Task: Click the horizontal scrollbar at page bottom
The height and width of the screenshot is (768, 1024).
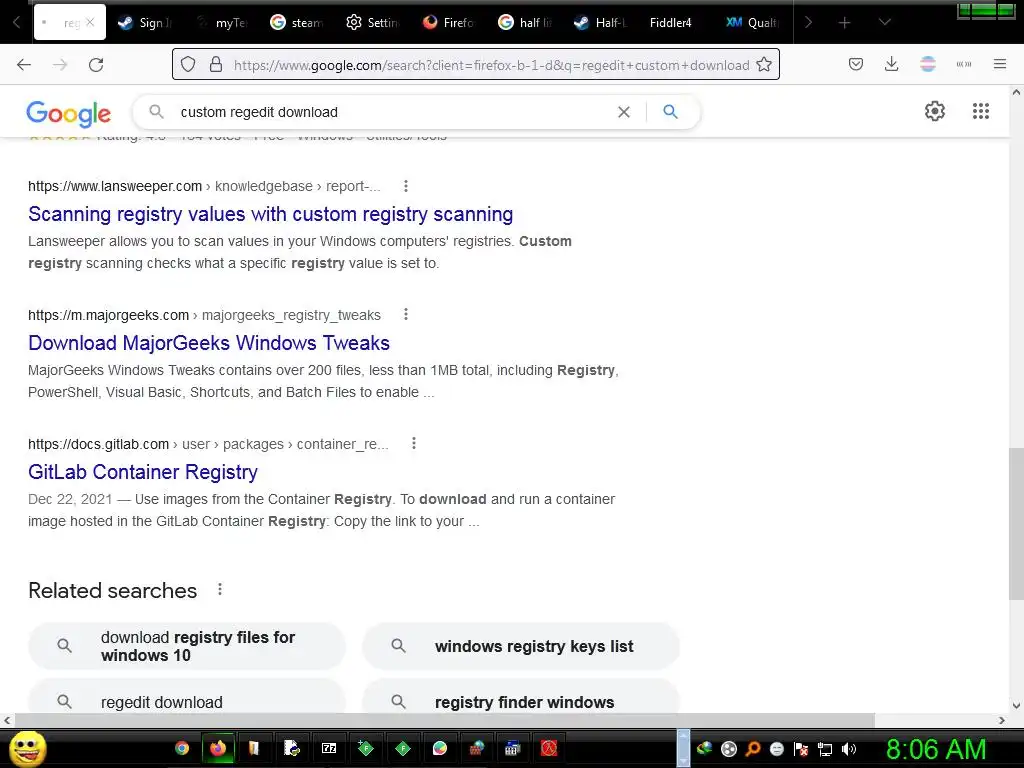Action: click(x=444, y=720)
